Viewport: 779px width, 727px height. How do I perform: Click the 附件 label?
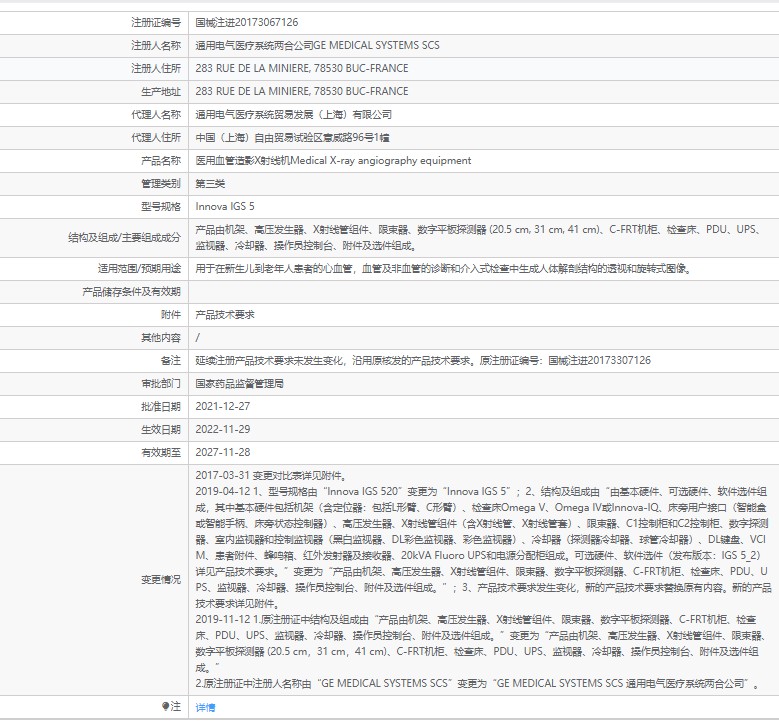pyautogui.click(x=171, y=315)
